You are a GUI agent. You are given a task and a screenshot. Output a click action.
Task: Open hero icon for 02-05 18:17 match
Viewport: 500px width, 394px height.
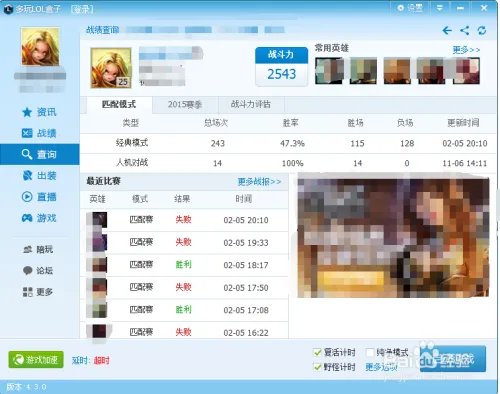click(97, 265)
